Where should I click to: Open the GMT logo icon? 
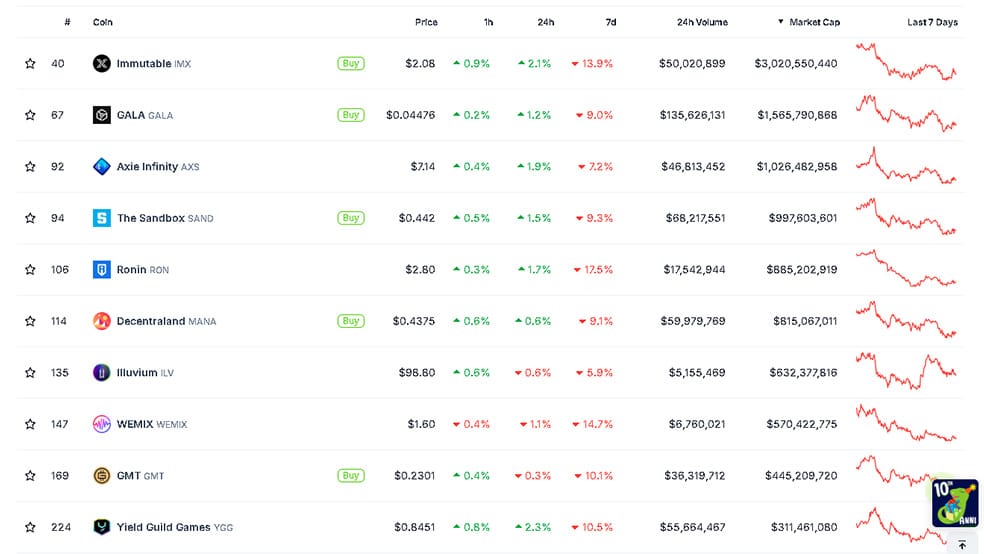point(102,476)
